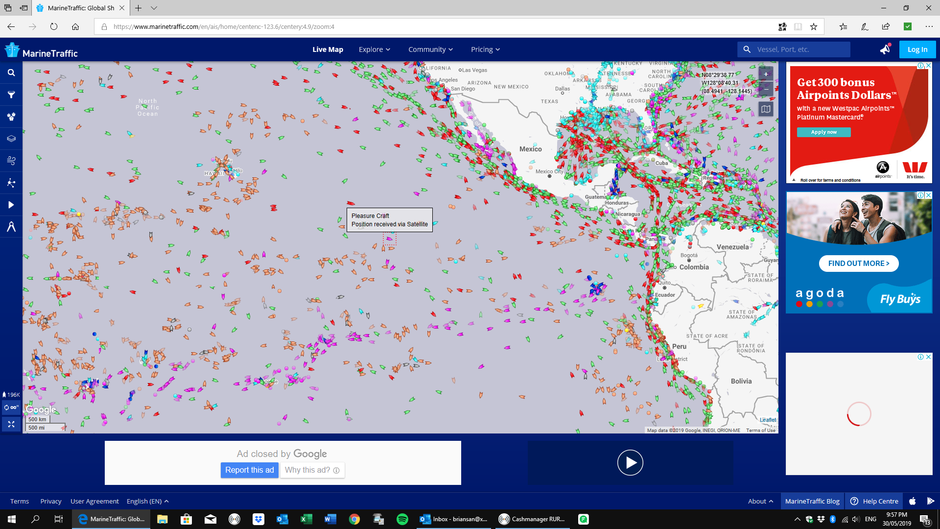Open Spotify from the taskbar
Viewport: 940px width, 529px height.
pos(402,519)
